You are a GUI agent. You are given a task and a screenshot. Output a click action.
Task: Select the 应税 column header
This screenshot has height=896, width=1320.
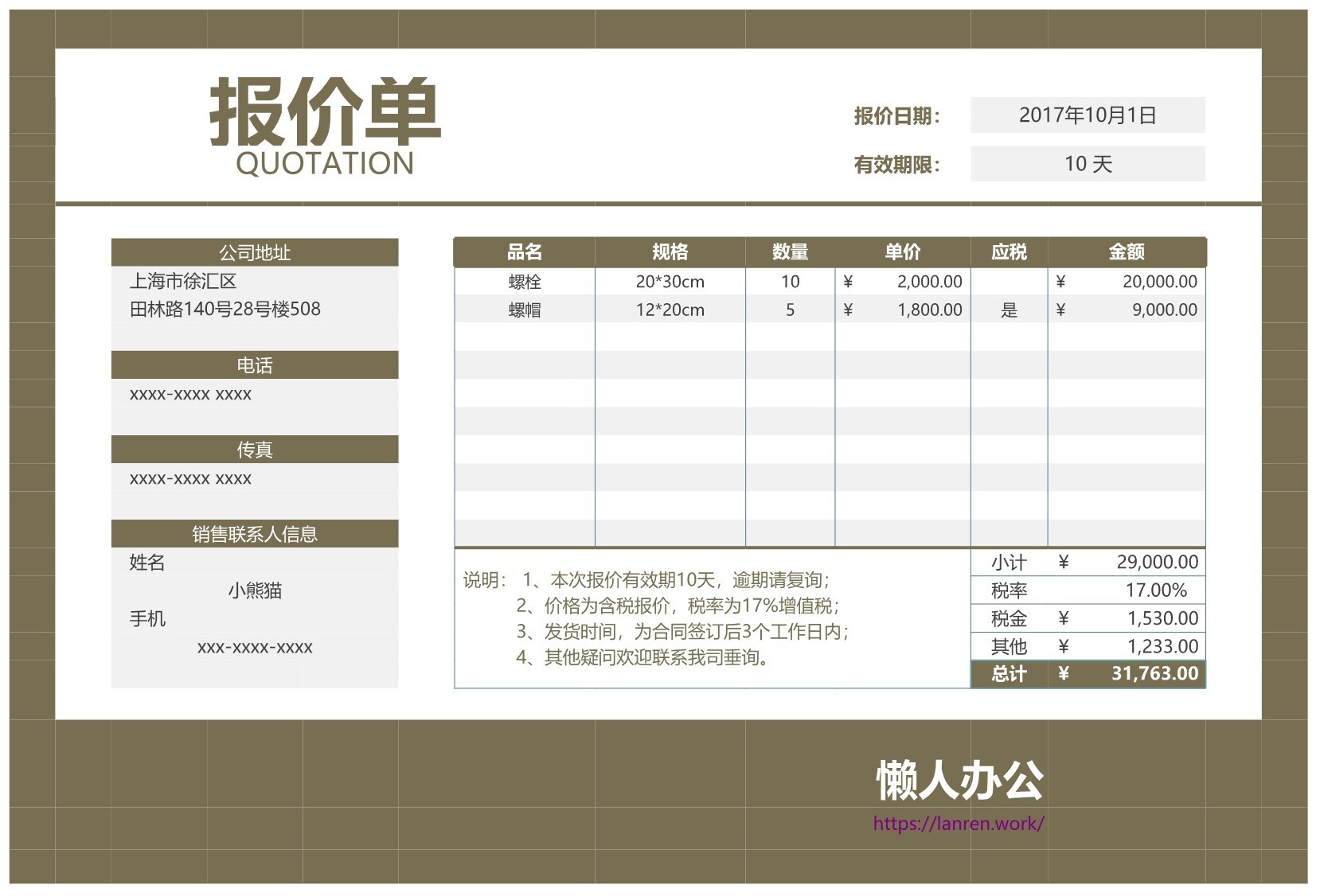pos(1009,252)
